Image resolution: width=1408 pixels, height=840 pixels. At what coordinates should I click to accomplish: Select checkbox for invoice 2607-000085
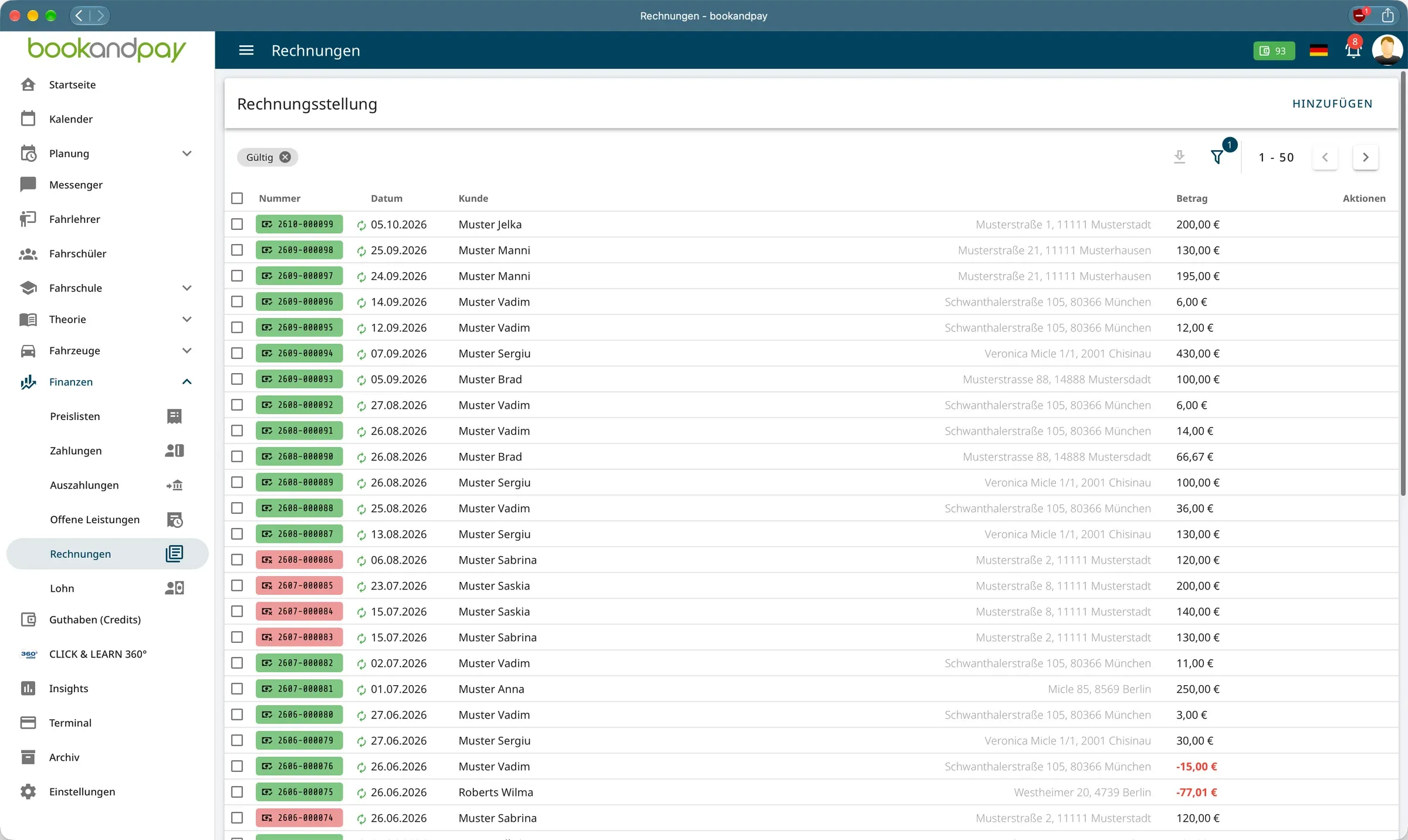click(x=237, y=585)
